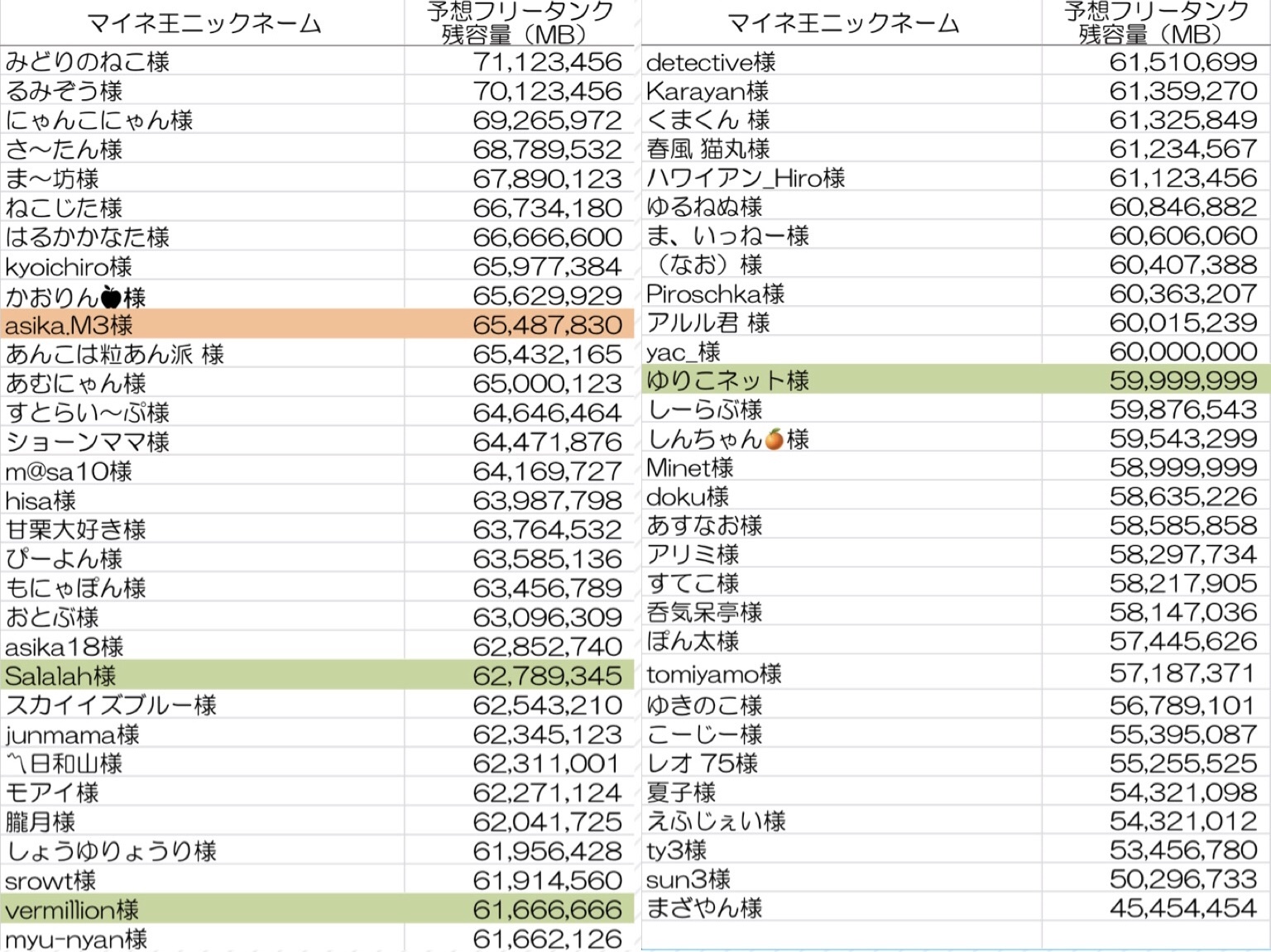
Task: Select the myu-nyan様 nickname cell
Action: click(76, 939)
